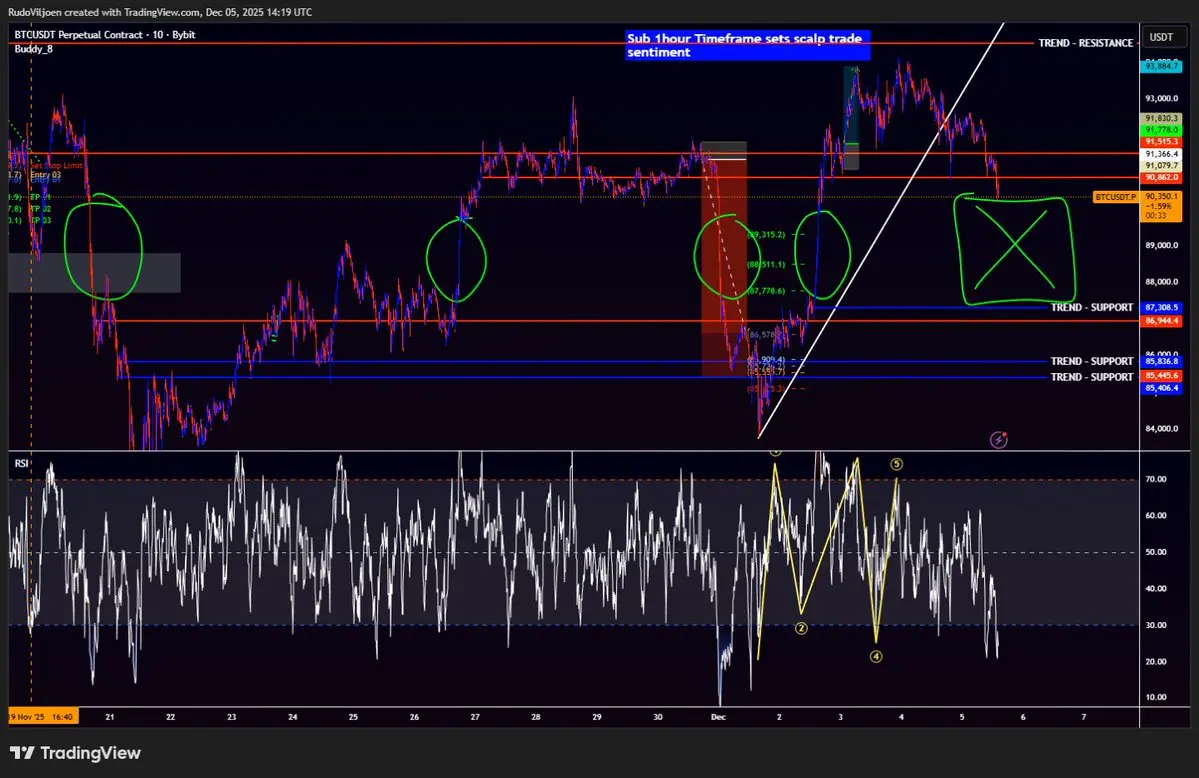Image resolution: width=1199 pixels, height=778 pixels.
Task: Click the TREND - RESISTANCE line label
Action: [x=1085, y=43]
